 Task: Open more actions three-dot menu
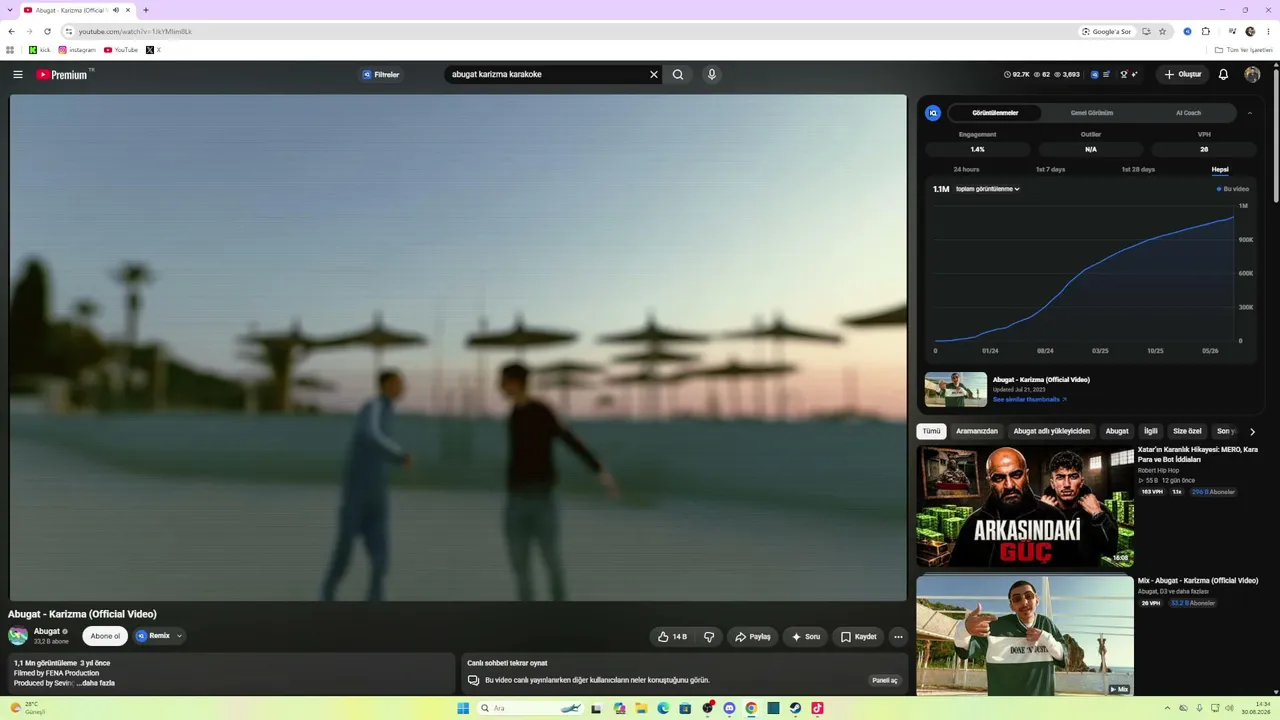[x=898, y=636]
